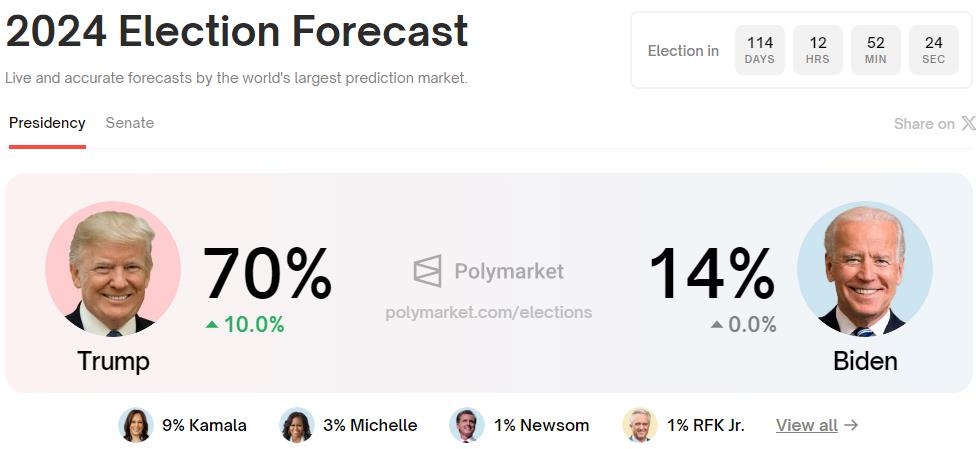The width and height of the screenshot is (976, 449).
Task: Click the 9% Kamala label
Action: (204, 425)
